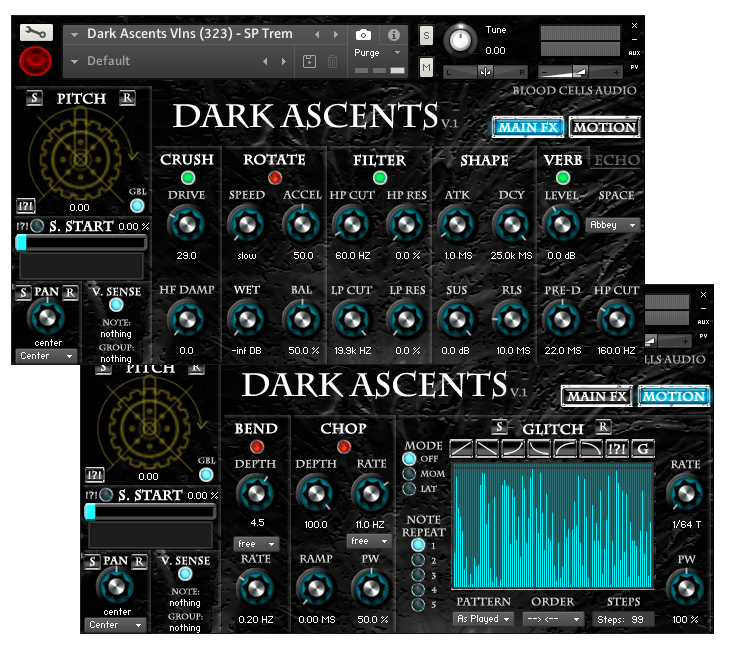Open the Abbey SPACE dropdown
This screenshot has height=655, width=730.
click(x=613, y=225)
